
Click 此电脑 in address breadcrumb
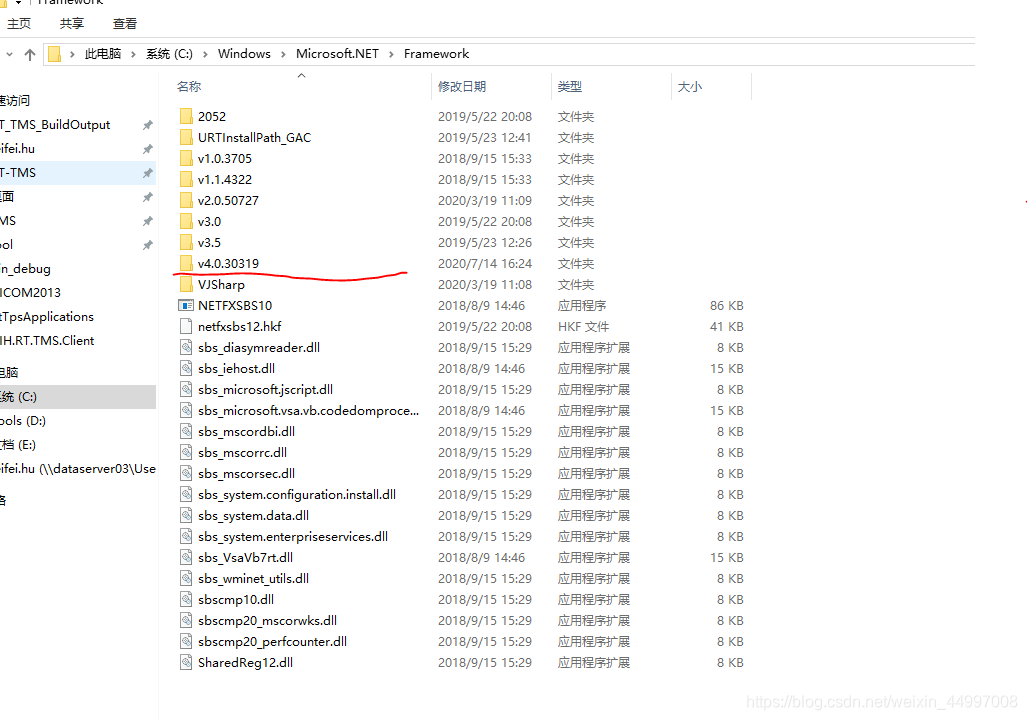coord(102,54)
